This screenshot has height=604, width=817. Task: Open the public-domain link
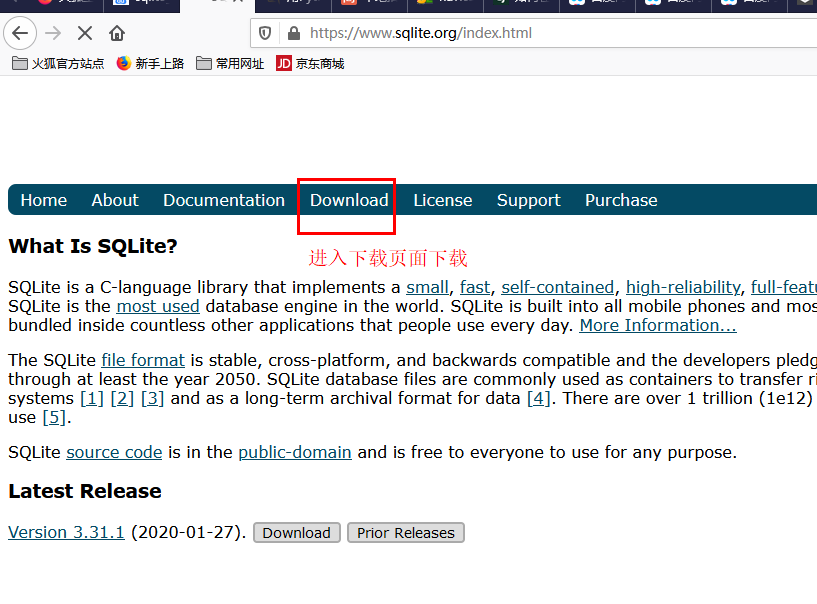coord(294,451)
